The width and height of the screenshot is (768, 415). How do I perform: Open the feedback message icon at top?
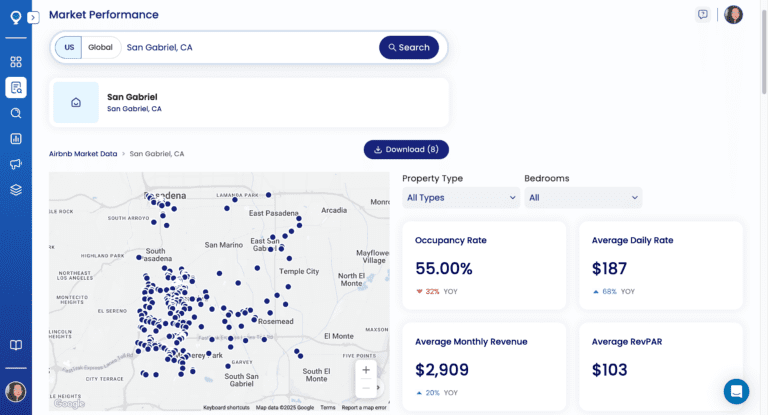pos(703,14)
